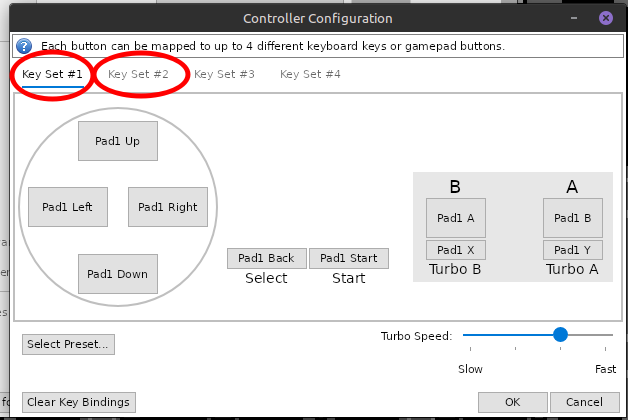Edit Turbo B mapping Pad1 X
The height and width of the screenshot is (420, 628).
coord(456,250)
